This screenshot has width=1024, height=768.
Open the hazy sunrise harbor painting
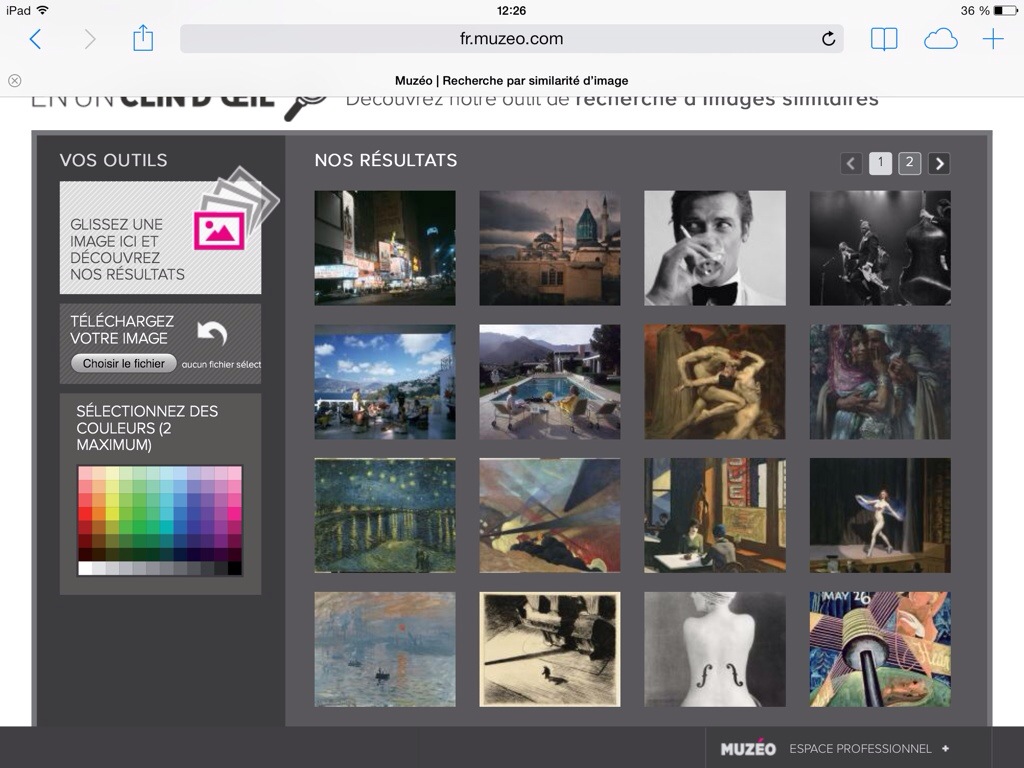385,650
